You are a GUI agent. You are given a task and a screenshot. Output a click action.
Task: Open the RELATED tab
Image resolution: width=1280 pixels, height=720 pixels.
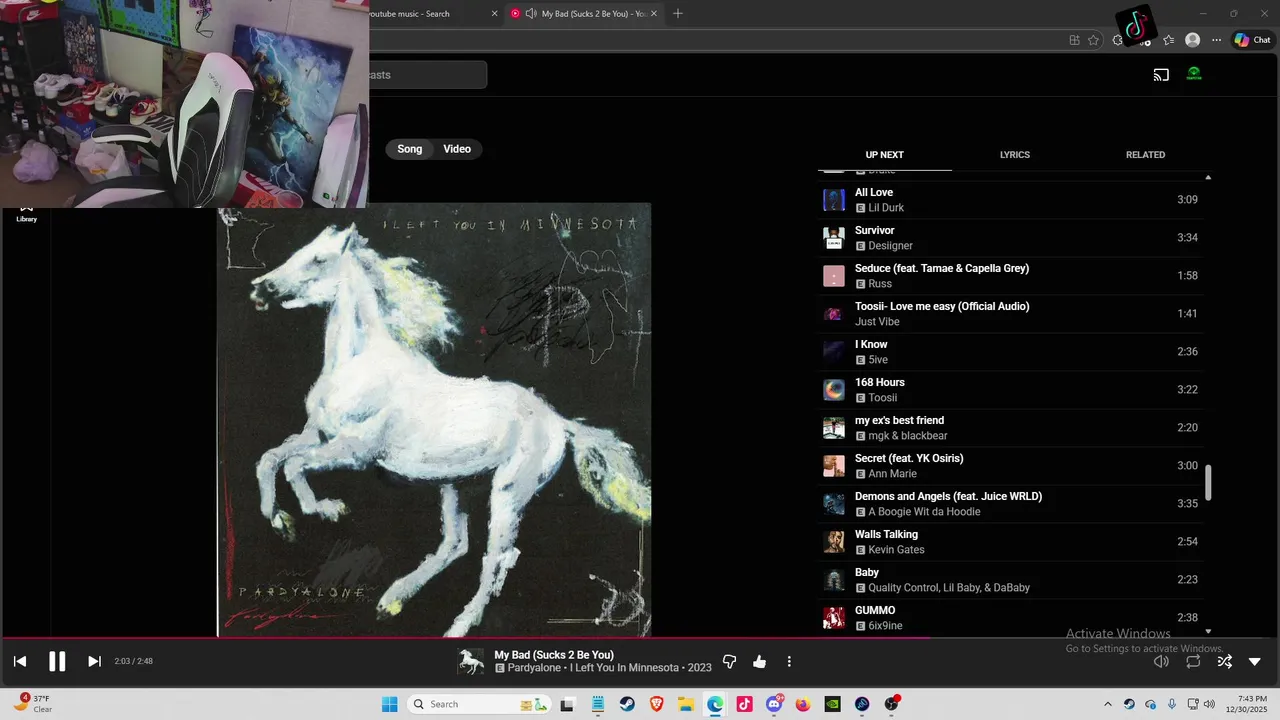point(1145,155)
